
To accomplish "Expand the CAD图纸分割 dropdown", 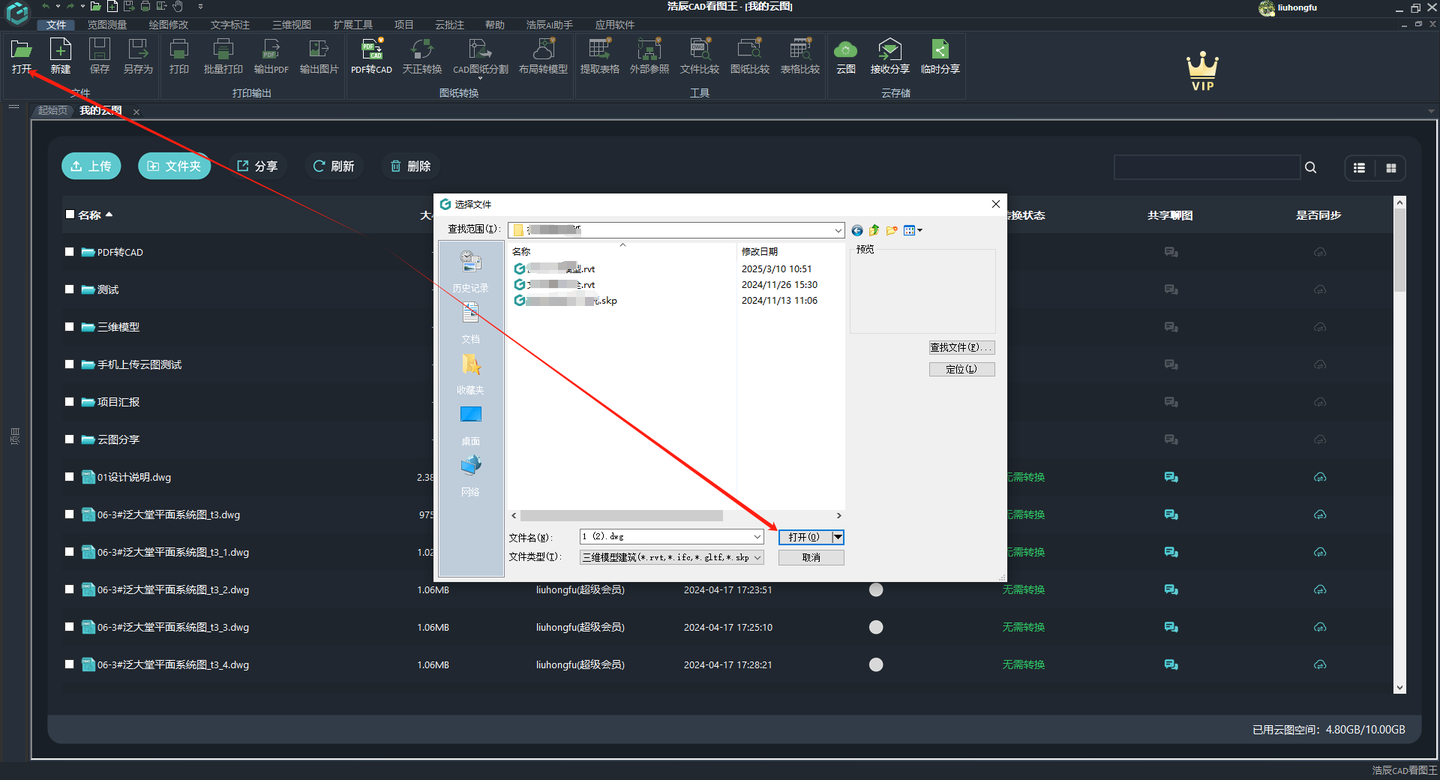I will 480,78.
